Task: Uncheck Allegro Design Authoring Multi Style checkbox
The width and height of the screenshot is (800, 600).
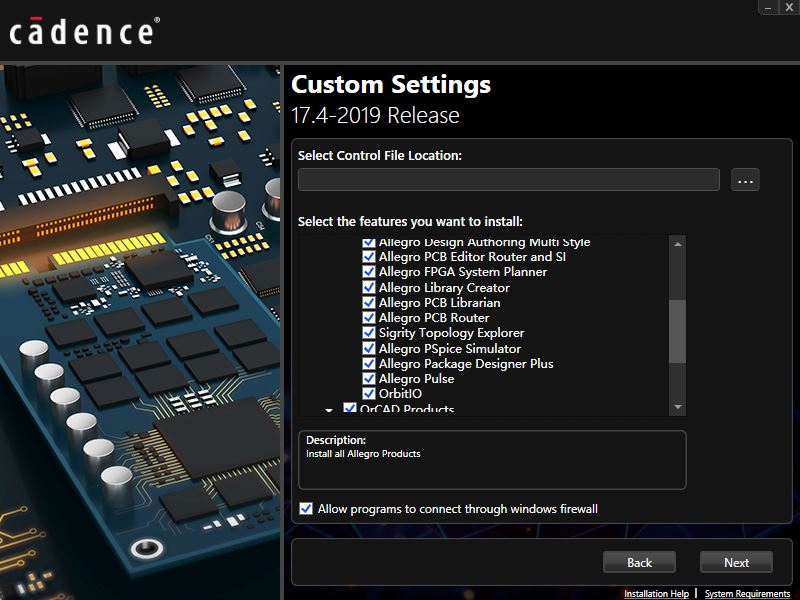Action: (x=369, y=242)
